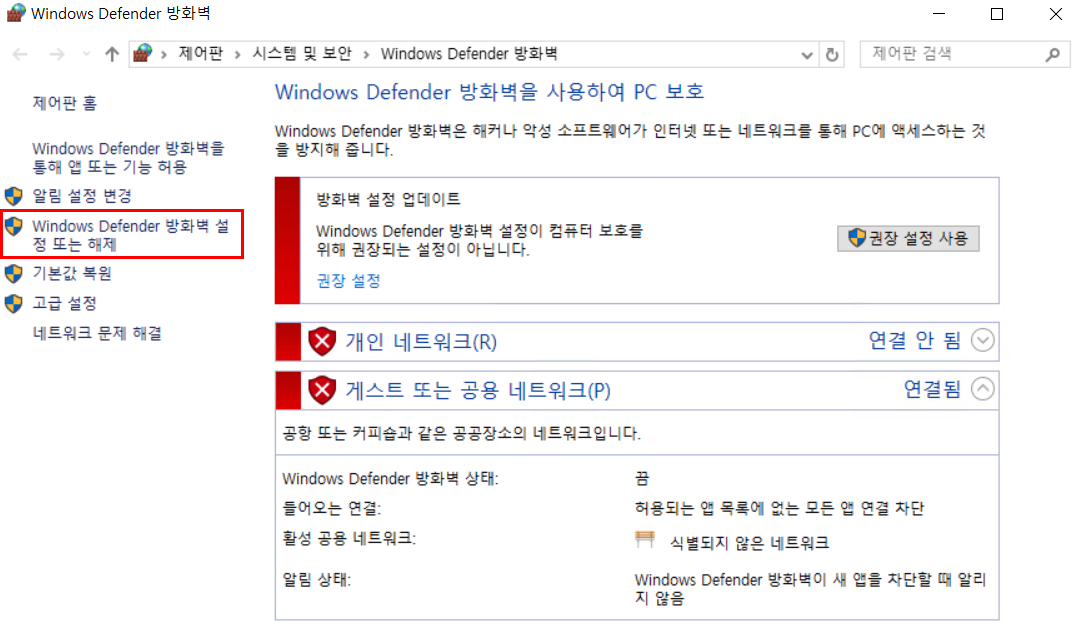Click the 권장 설정 사용 button
Viewport: 1079px width, 644px height.
(x=908, y=238)
